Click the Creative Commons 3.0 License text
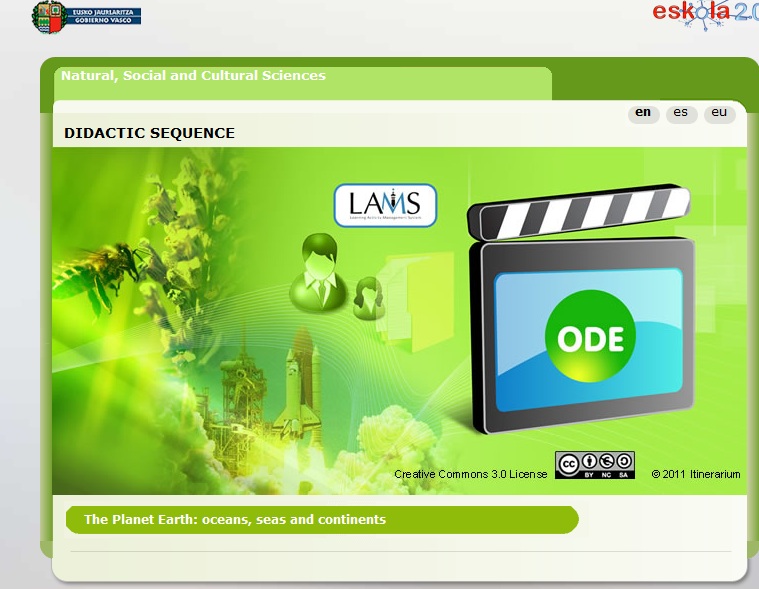759x589 pixels. click(x=470, y=474)
